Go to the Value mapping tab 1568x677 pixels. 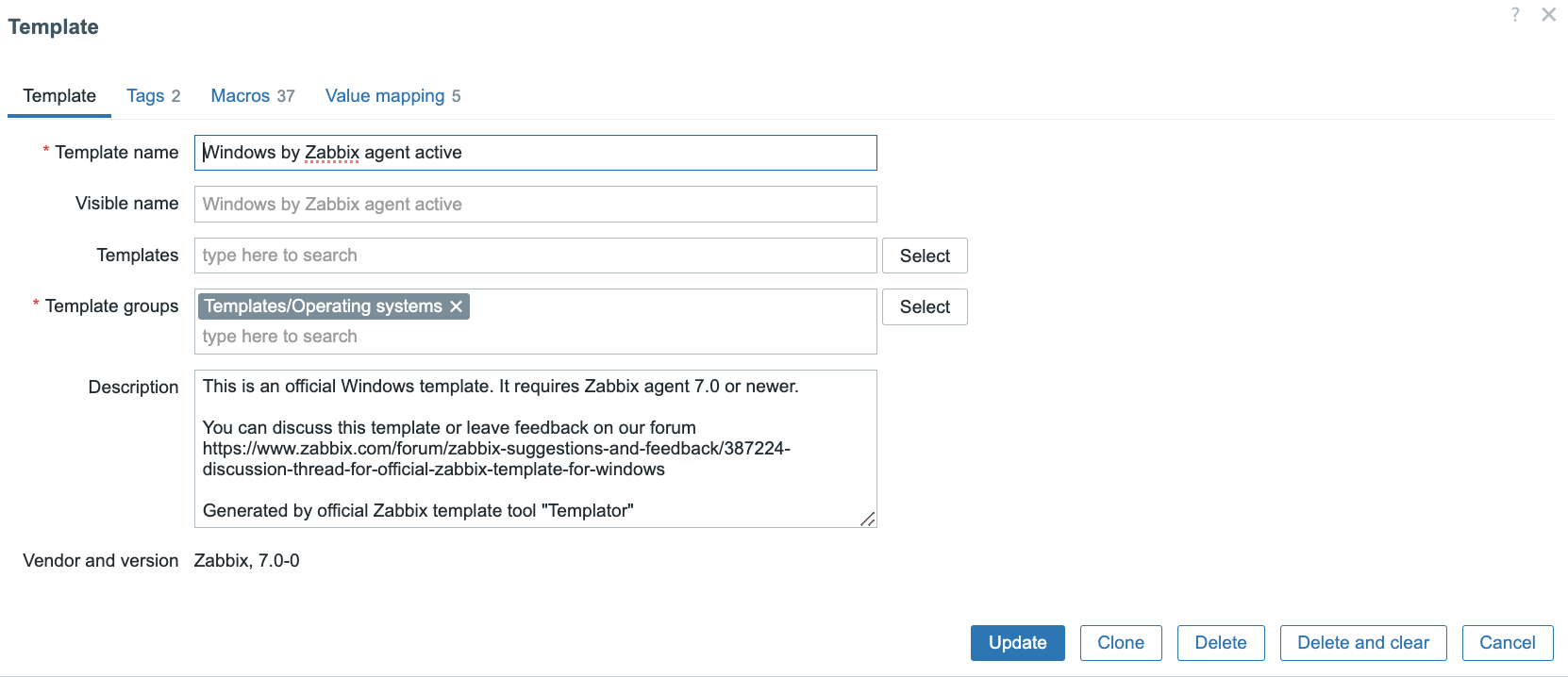[392, 96]
